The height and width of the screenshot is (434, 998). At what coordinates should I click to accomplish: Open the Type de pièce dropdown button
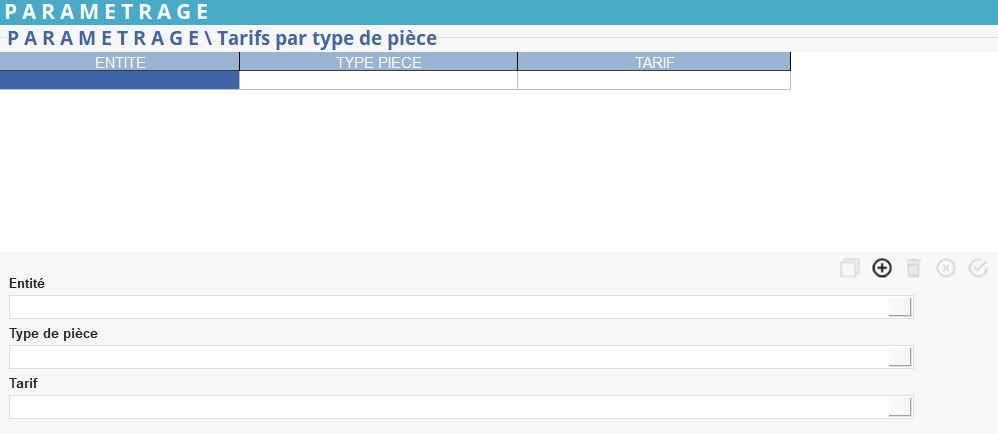(x=900, y=357)
